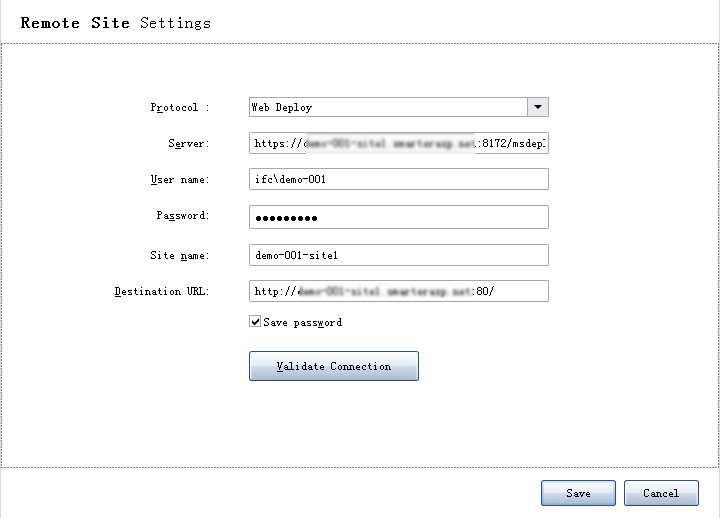Click the Password label
This screenshot has width=720, height=518.
tap(182, 215)
